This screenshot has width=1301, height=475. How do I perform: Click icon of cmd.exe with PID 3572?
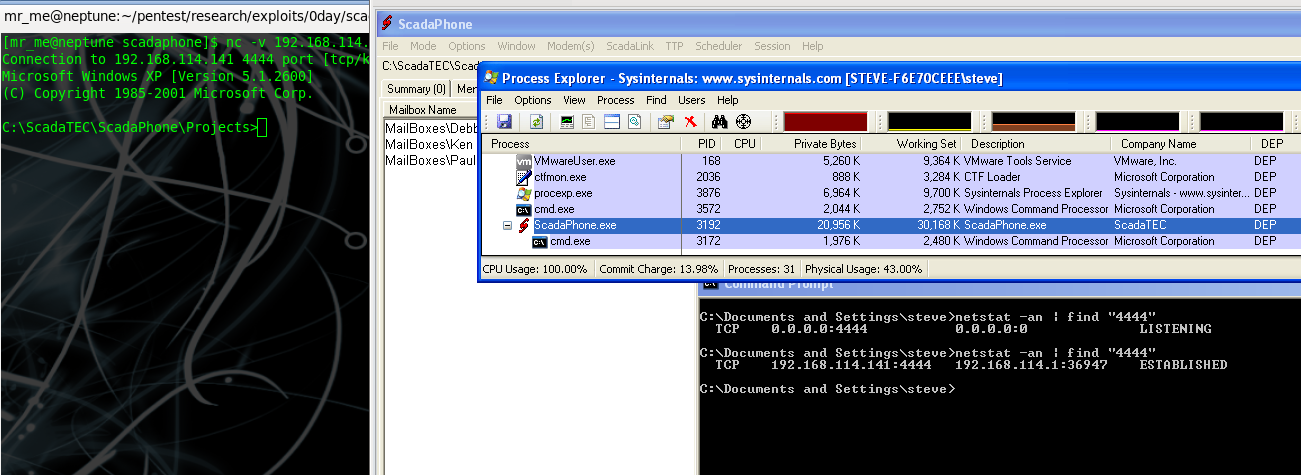click(524, 209)
